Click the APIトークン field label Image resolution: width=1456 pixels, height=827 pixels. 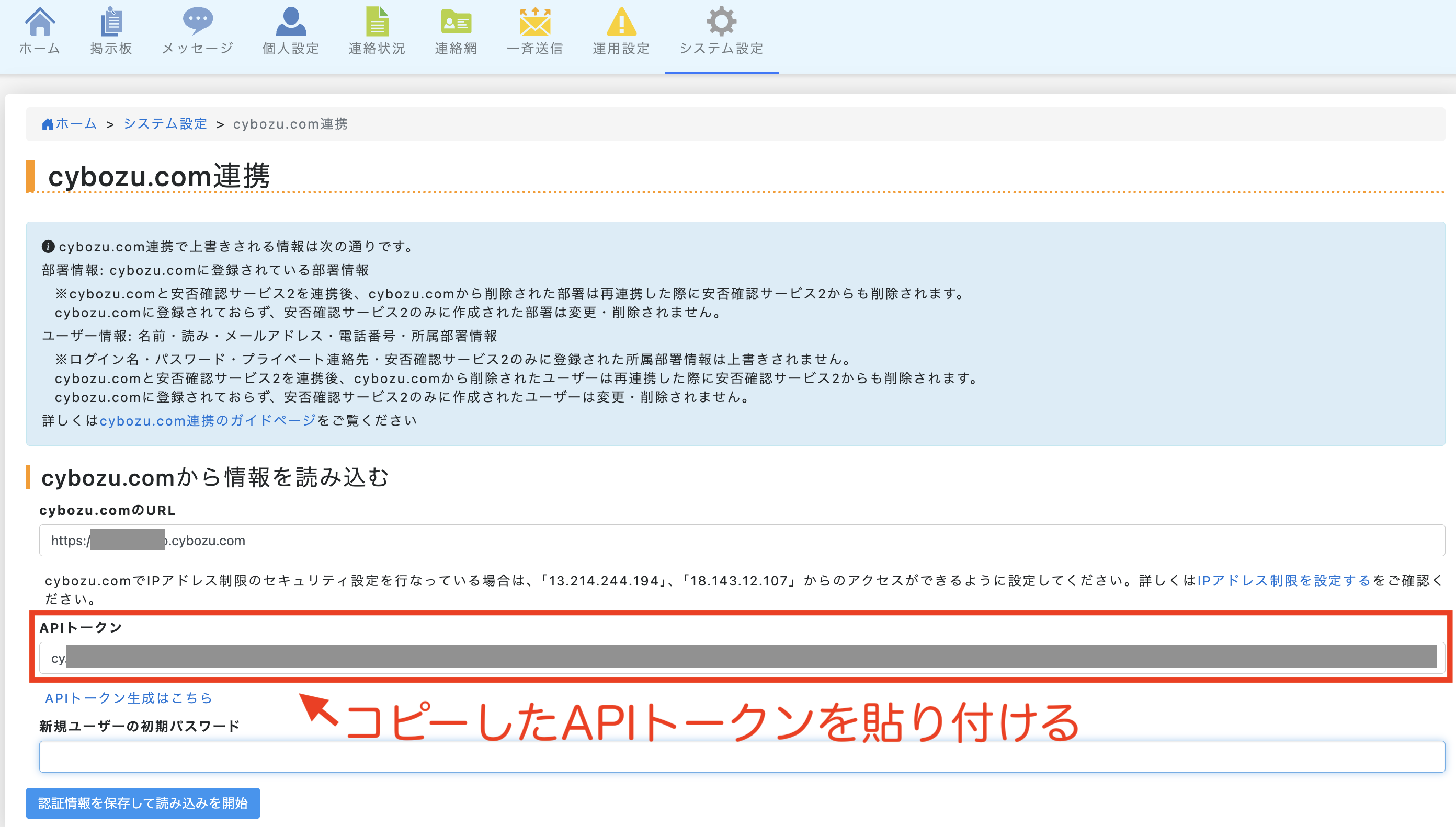[x=81, y=628]
